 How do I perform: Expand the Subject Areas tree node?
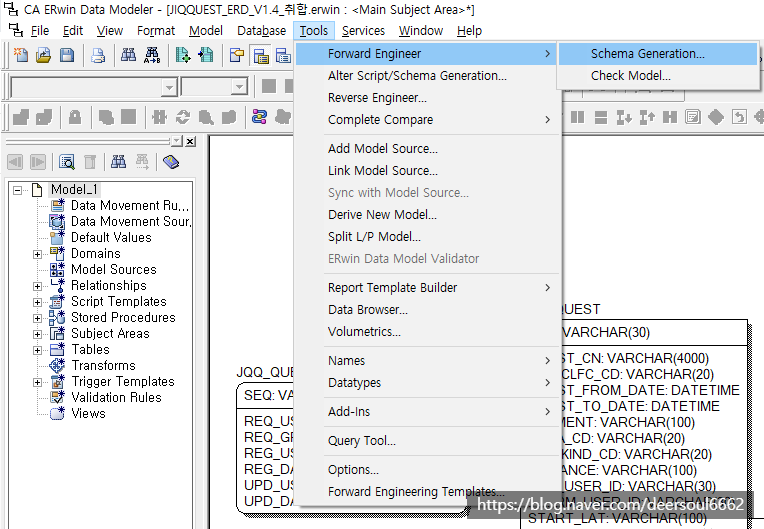38,335
